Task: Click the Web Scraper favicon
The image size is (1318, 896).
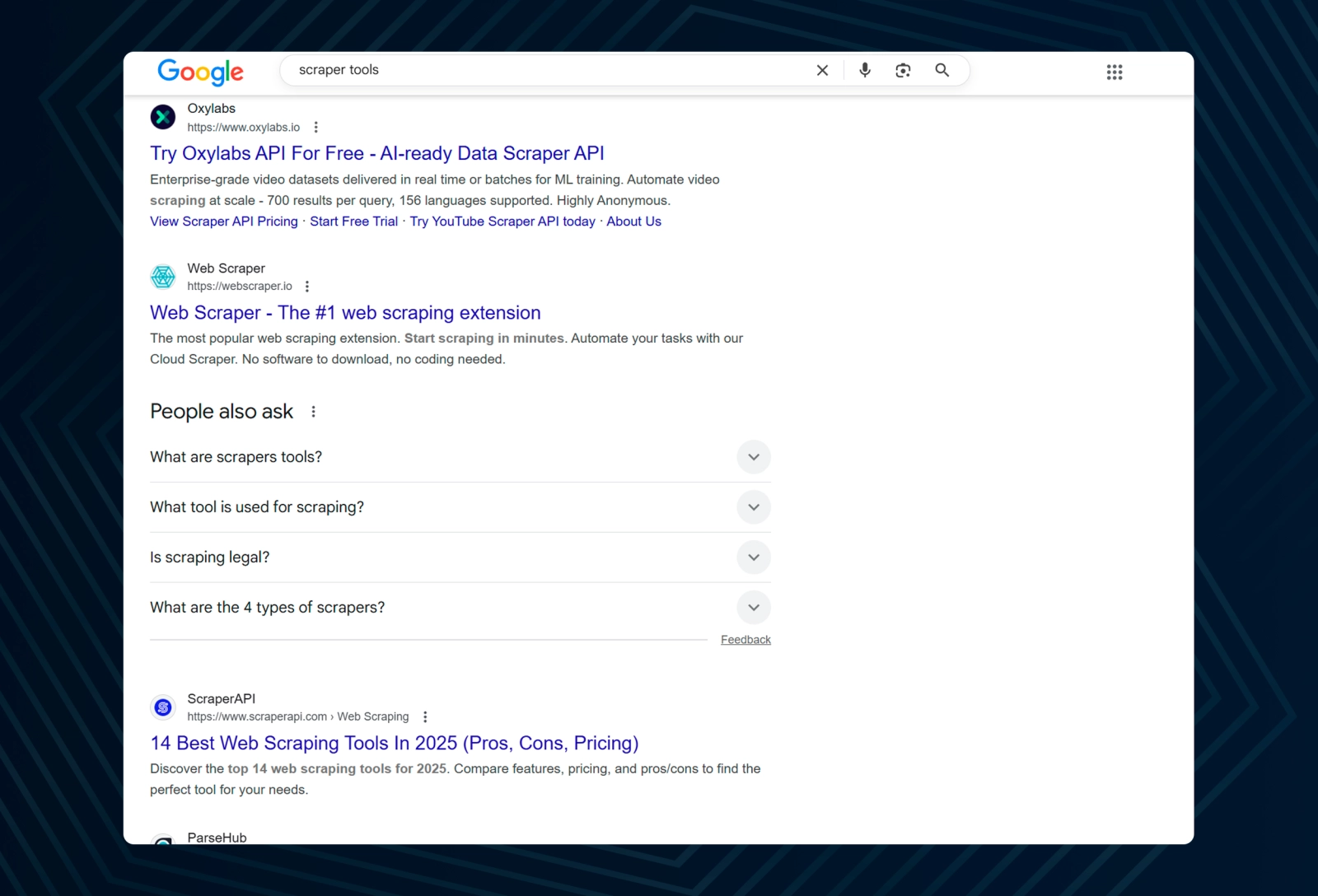Action: [x=163, y=277]
